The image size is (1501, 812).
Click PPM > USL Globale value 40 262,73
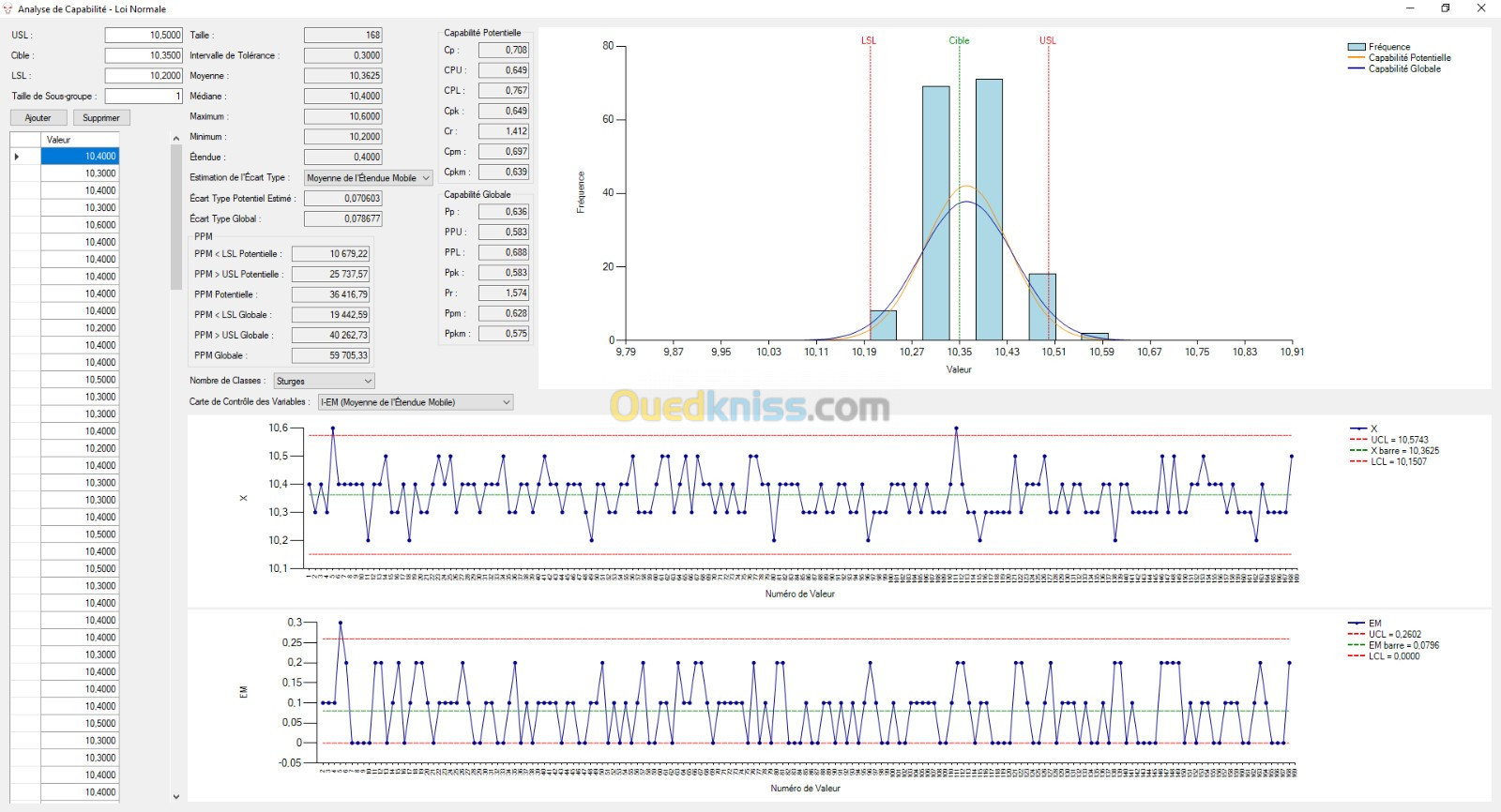(331, 336)
